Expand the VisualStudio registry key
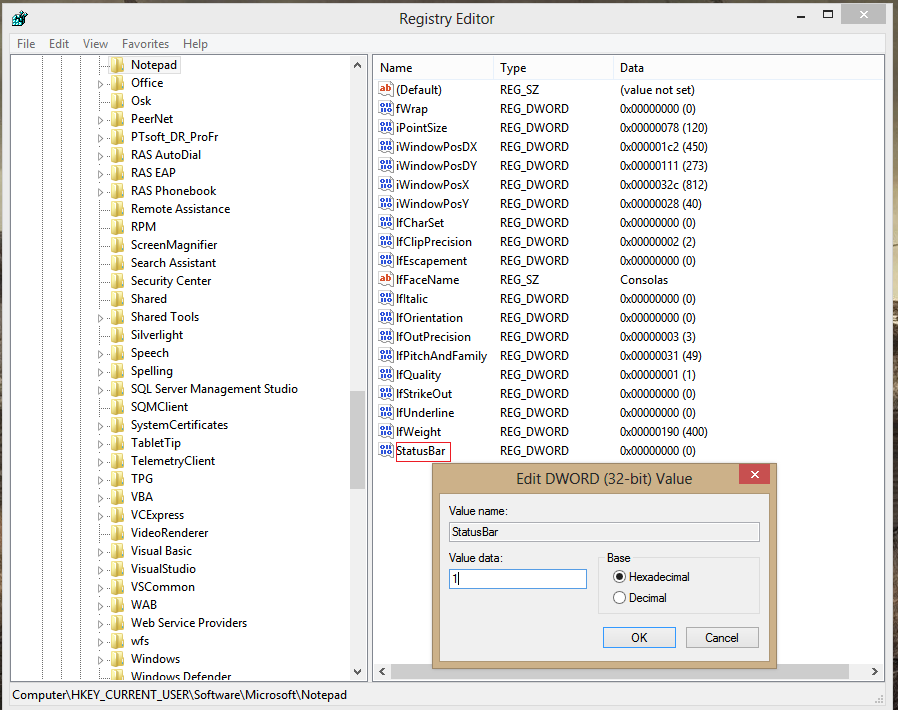 (x=100, y=570)
